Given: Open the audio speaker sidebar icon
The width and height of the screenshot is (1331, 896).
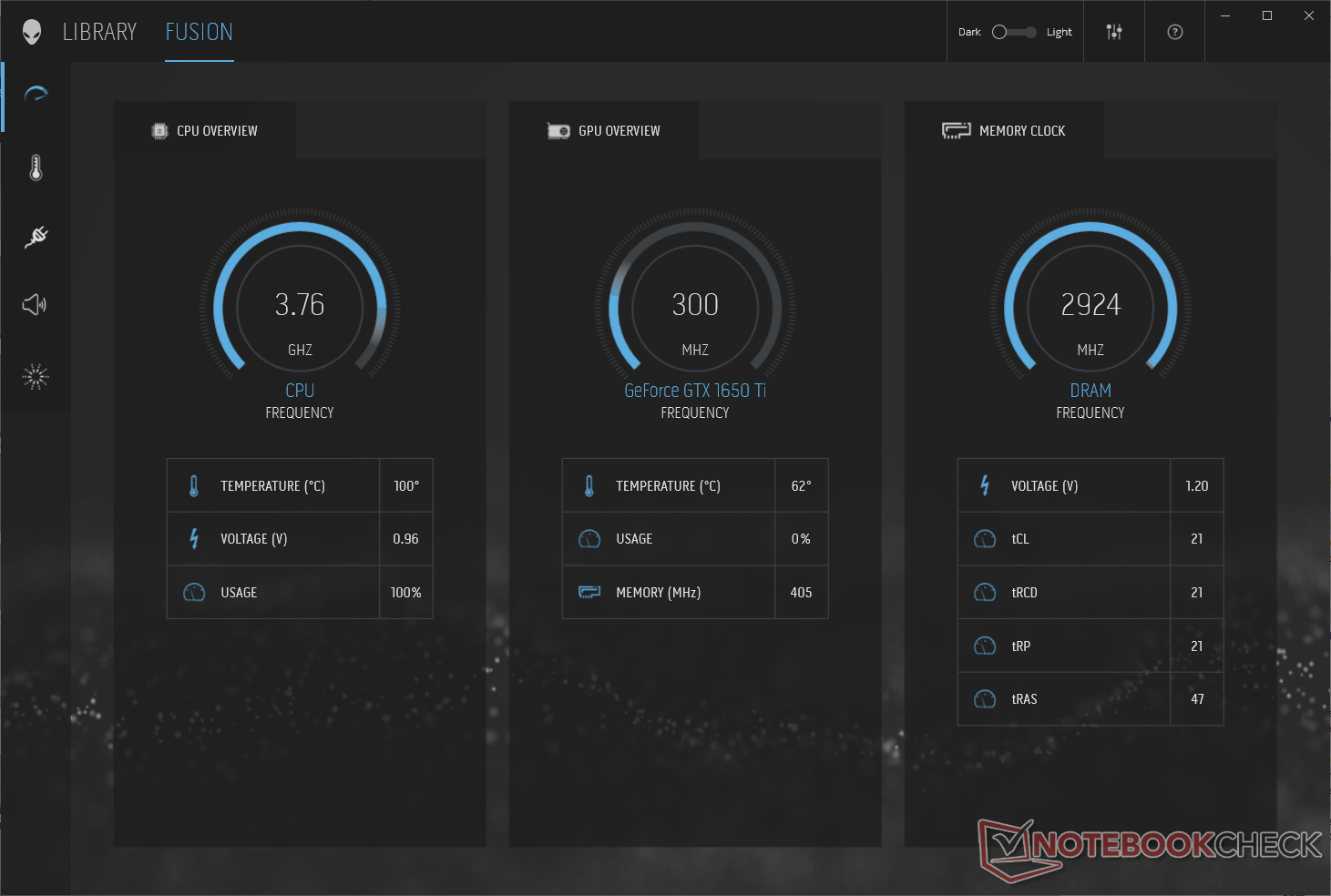Looking at the screenshot, I should tap(35, 304).
